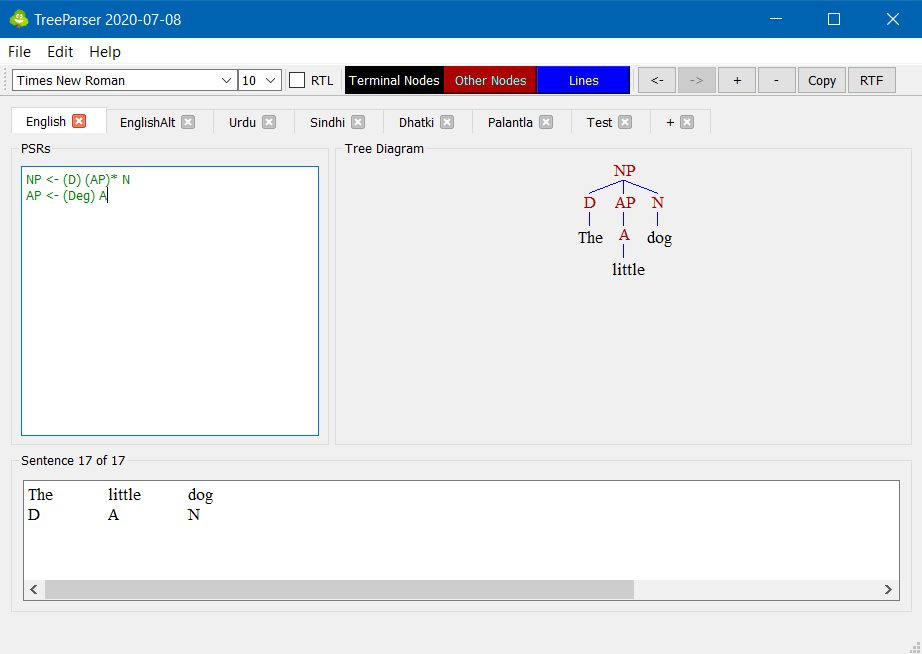Screen dimensions: 922x654
Task: Expand the Times New Roman font dropdown
Action: pyautogui.click(x=225, y=81)
